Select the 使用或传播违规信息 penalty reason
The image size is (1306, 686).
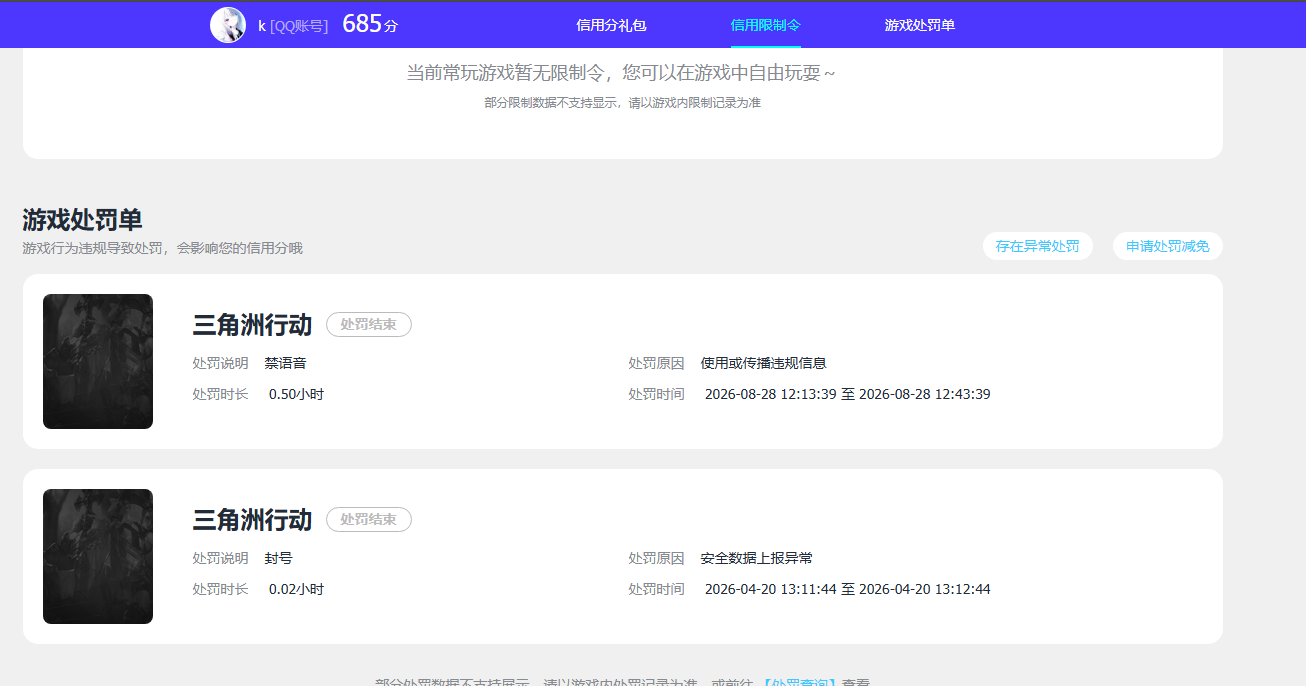click(764, 363)
